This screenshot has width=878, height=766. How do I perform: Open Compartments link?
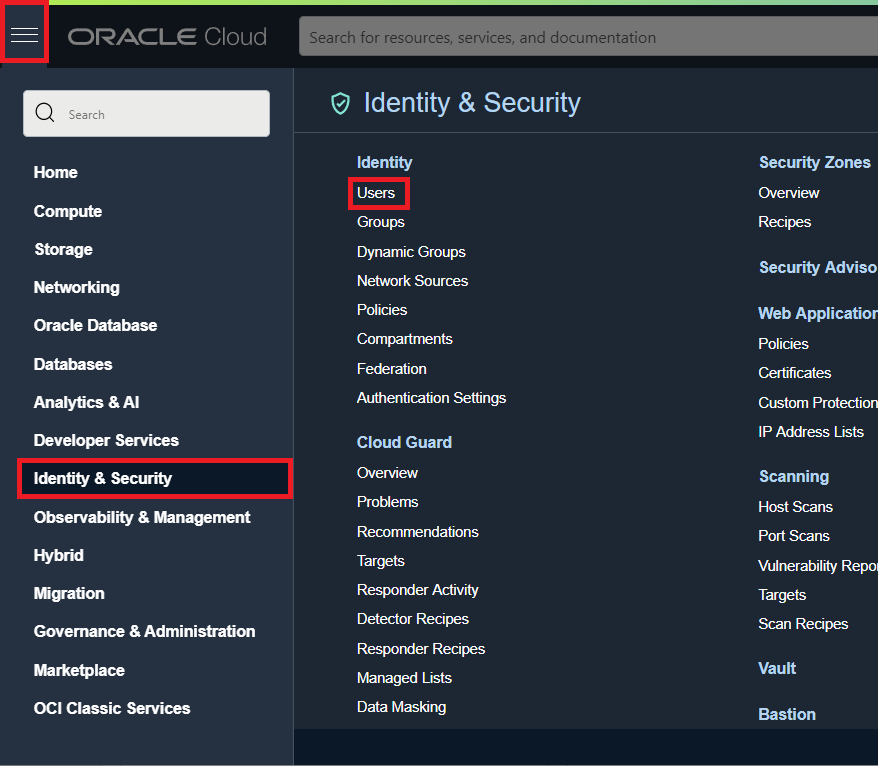(x=404, y=339)
